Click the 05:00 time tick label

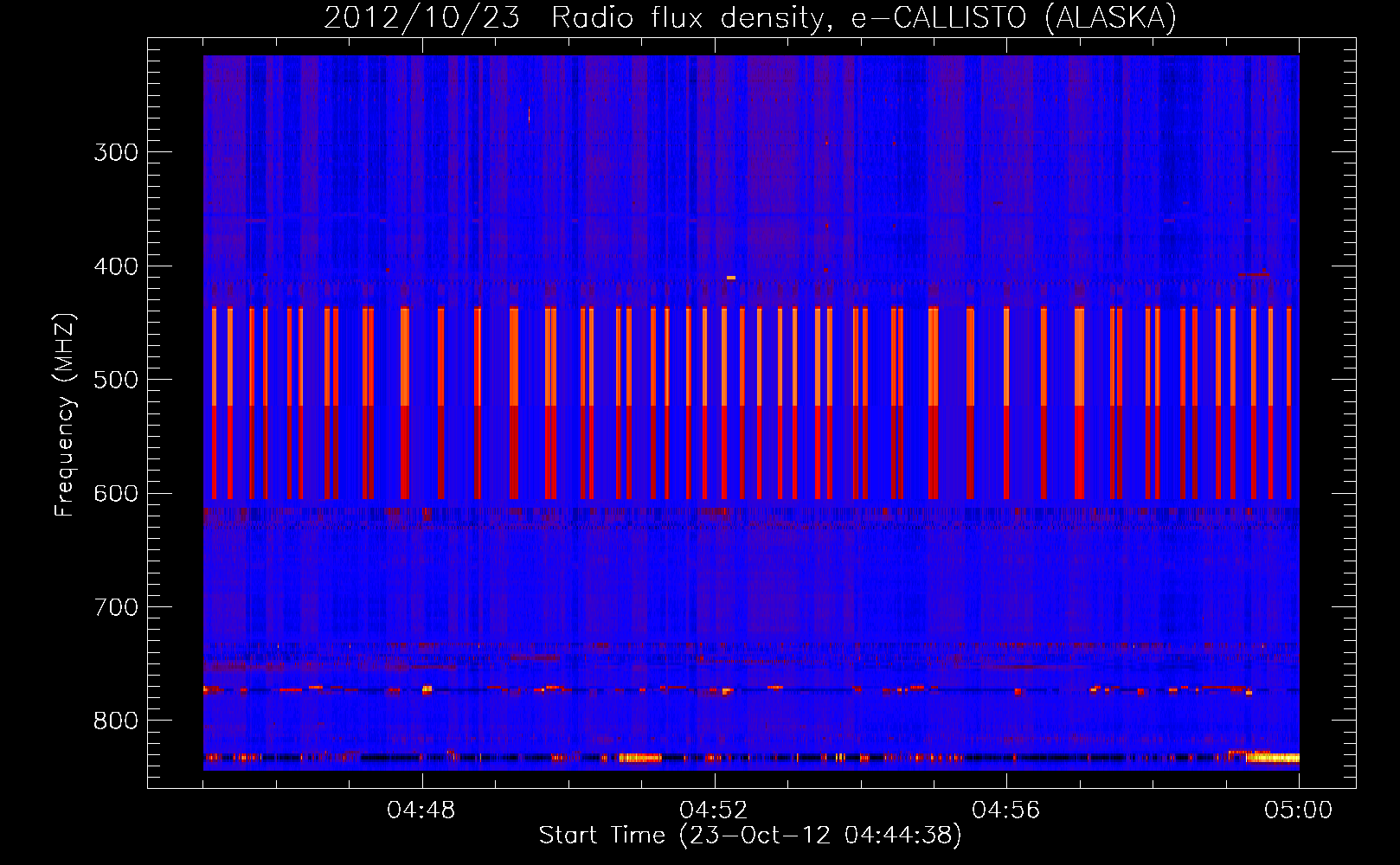[x=1299, y=811]
